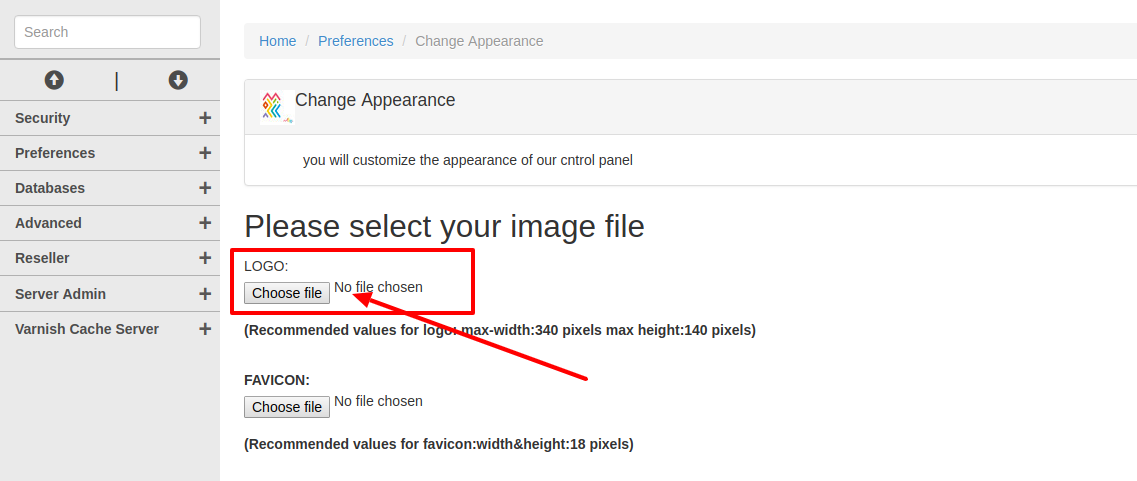Expand the Databases plus icon
The image size is (1137, 481).
[x=205, y=188]
